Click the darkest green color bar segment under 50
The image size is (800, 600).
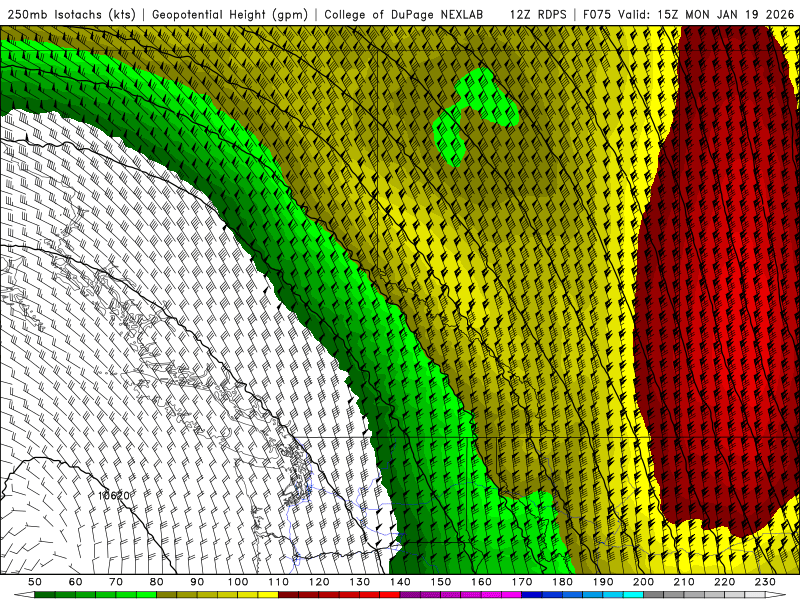(45, 595)
